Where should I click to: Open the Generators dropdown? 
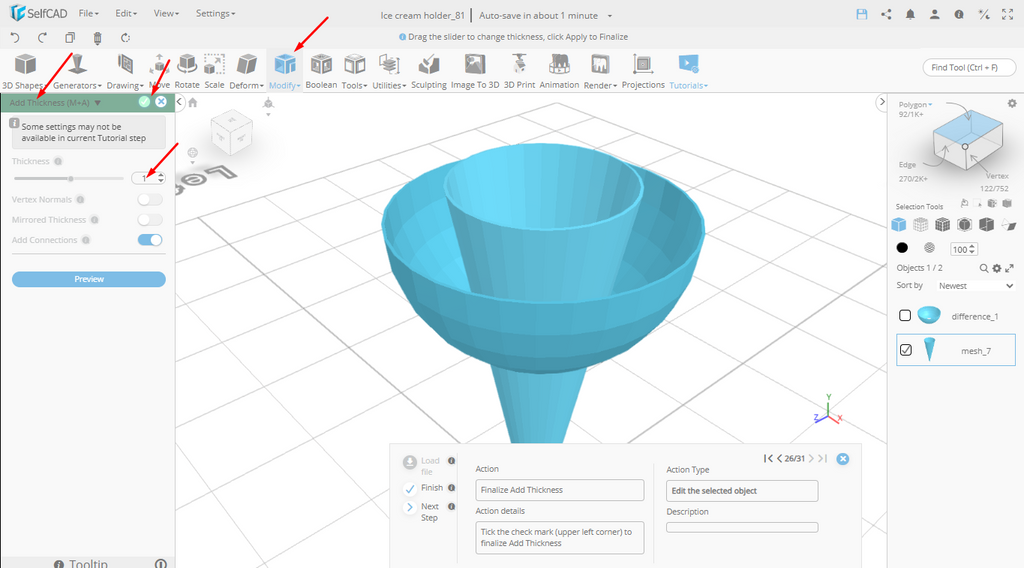pyautogui.click(x=77, y=71)
